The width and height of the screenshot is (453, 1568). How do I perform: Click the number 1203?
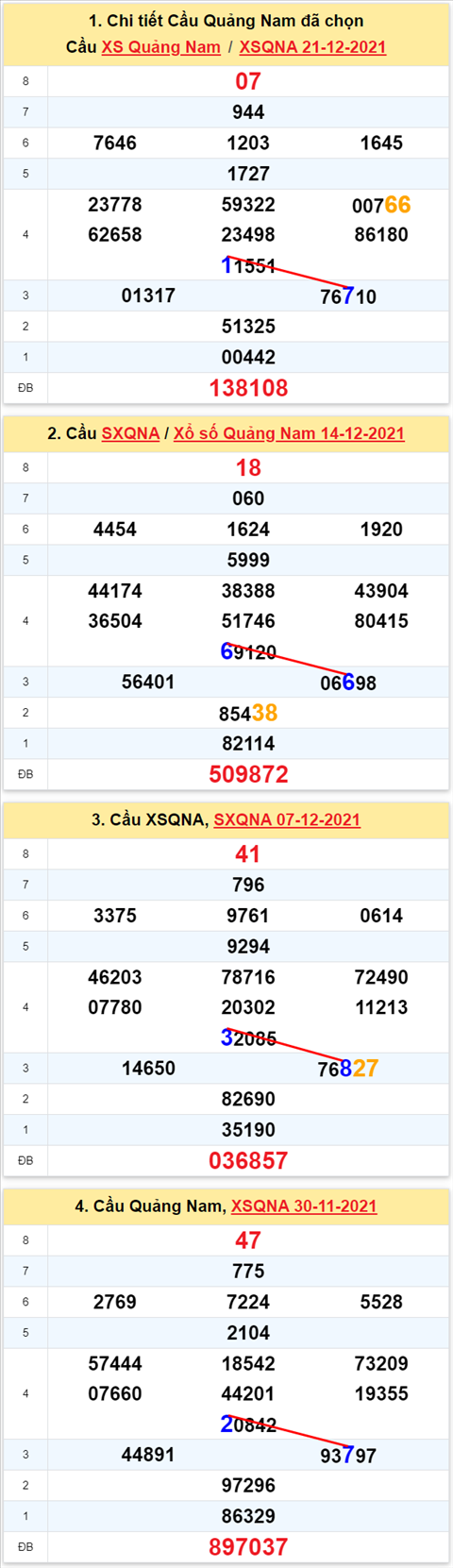click(248, 143)
